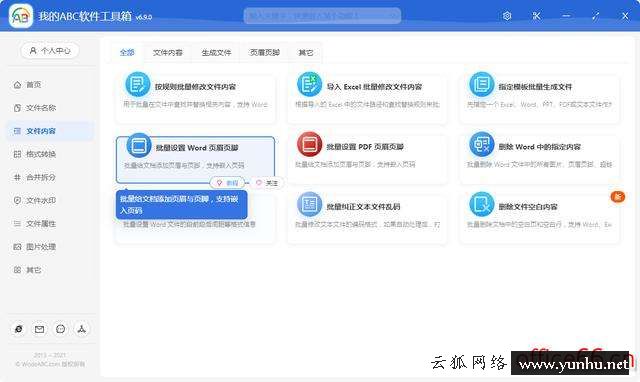Click the 批量纠正文本文件乱码 icon
The image size is (640, 382).
coord(309,204)
